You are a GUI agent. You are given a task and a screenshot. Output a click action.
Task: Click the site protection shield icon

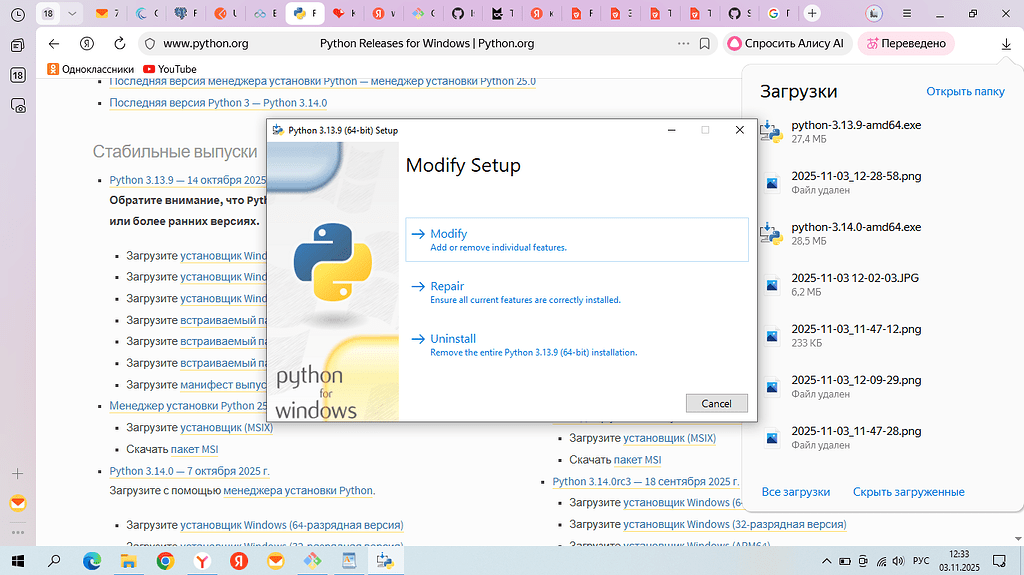coord(150,44)
